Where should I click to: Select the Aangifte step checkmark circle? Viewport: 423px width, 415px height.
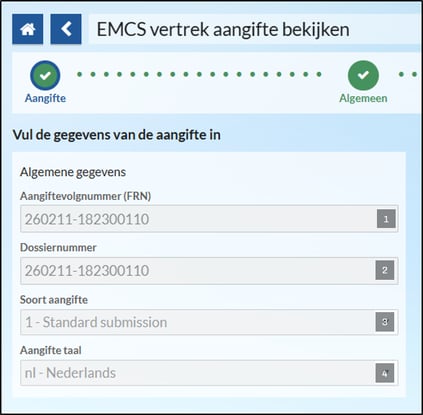(x=45, y=75)
